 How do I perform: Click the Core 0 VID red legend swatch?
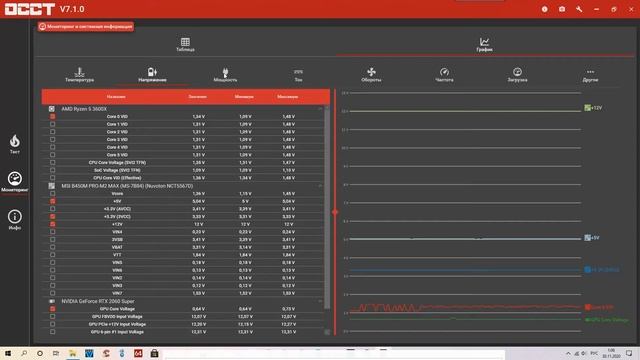(587, 307)
